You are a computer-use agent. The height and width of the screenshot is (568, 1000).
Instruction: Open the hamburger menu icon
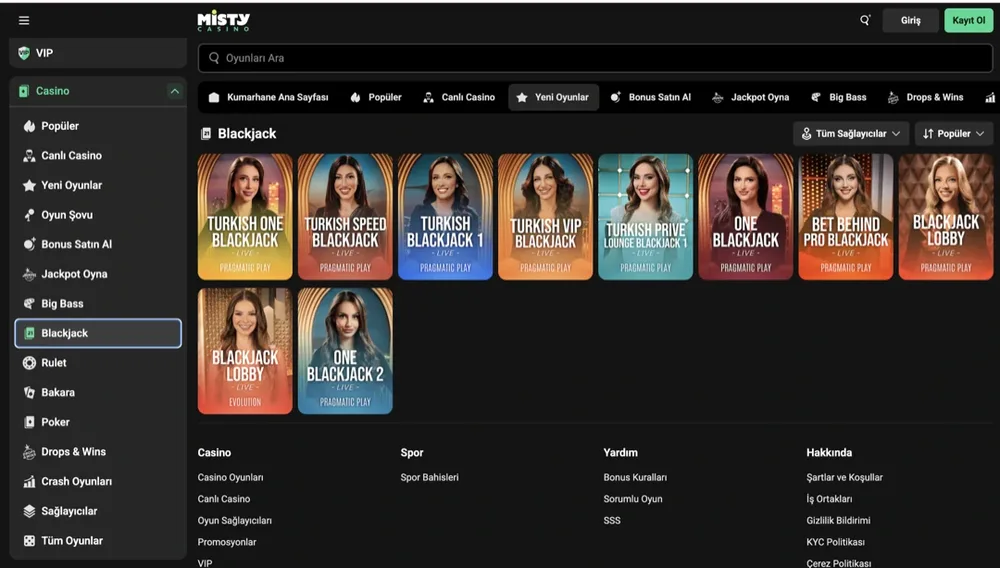[x=24, y=20]
